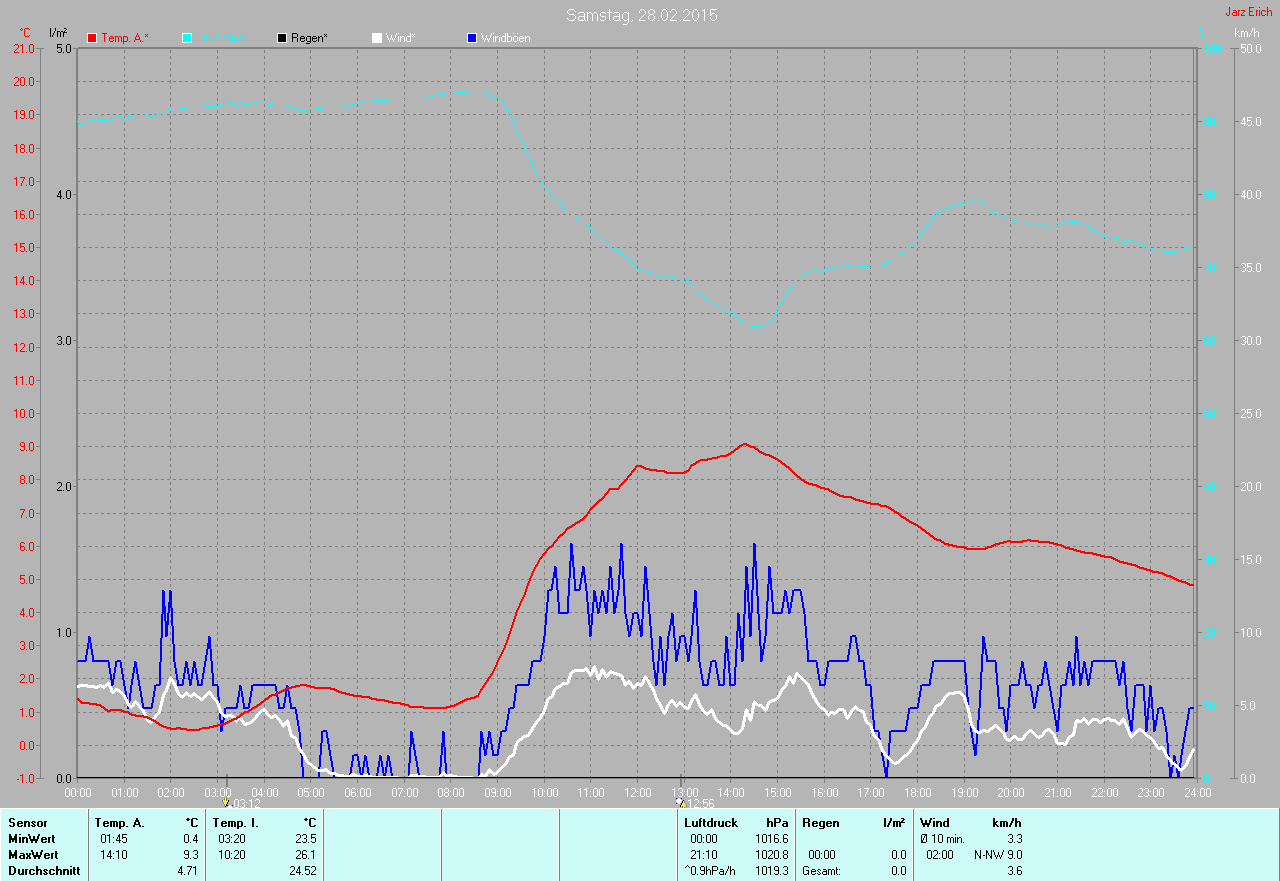1280x881 pixels.
Task: Click the '03:20' indoor min time
Action: tap(232, 839)
